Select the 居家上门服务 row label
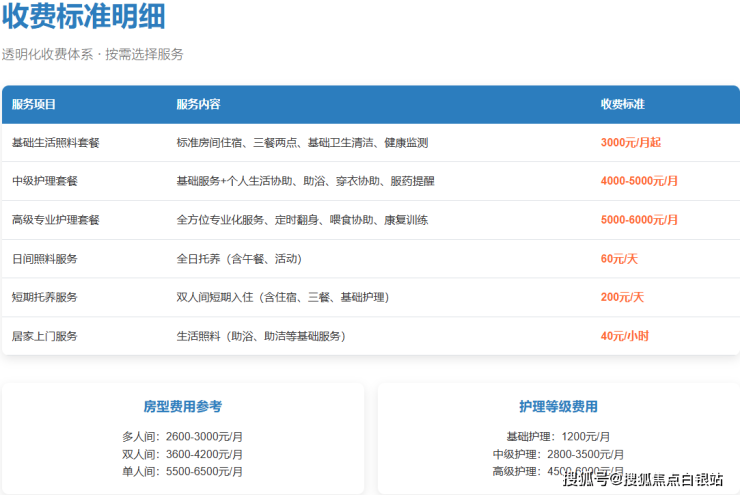The image size is (740, 495). point(45,336)
